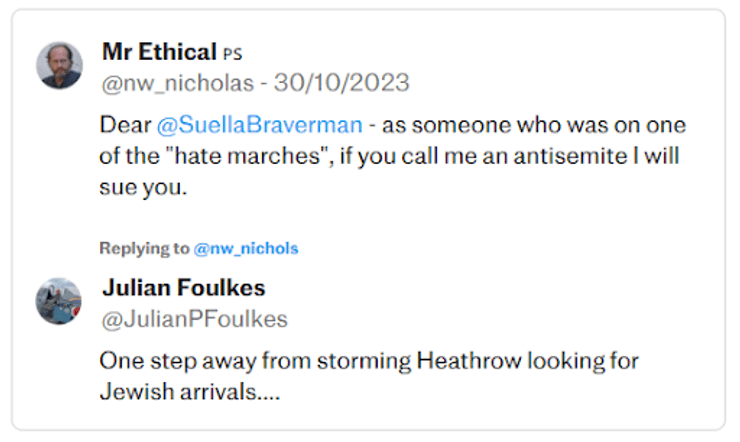The height and width of the screenshot is (442, 740).
Task: Open the @nw_nichols replying-to link
Action: click(245, 248)
